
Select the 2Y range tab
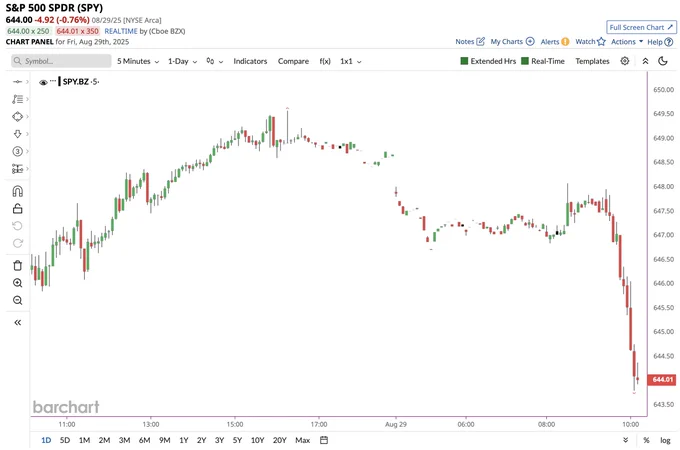[202, 440]
